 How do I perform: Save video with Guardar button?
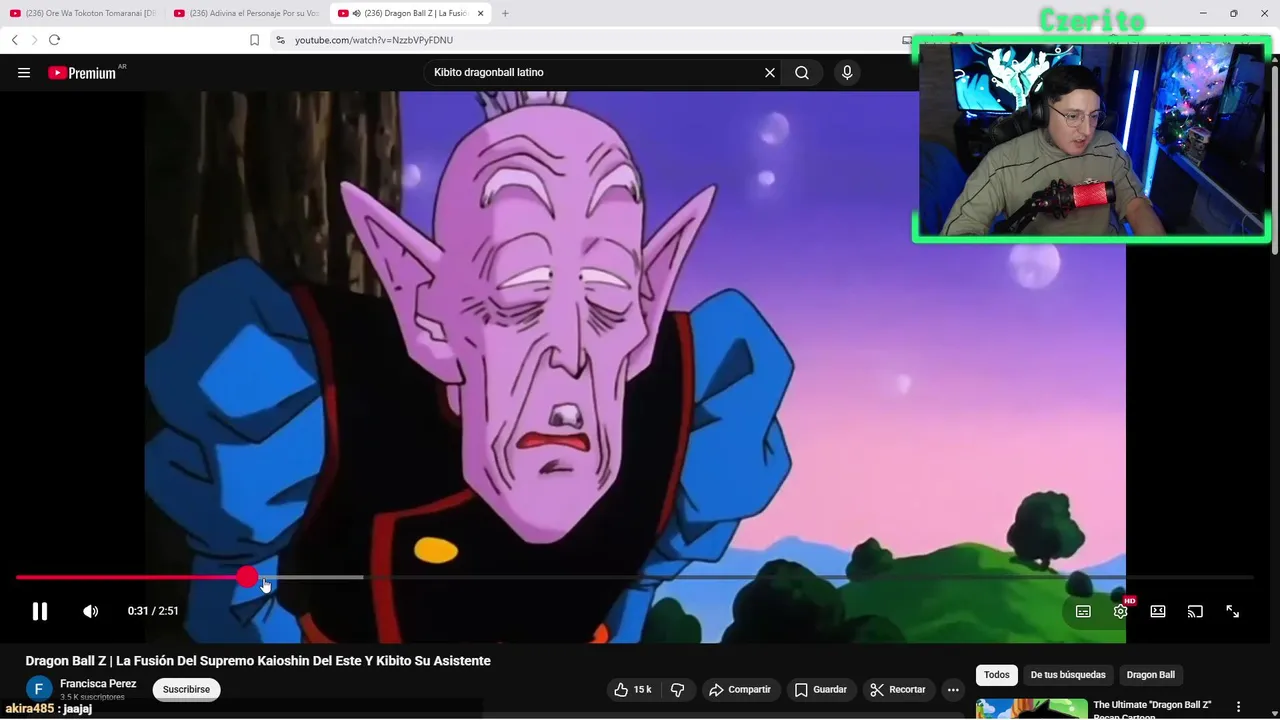tap(821, 690)
